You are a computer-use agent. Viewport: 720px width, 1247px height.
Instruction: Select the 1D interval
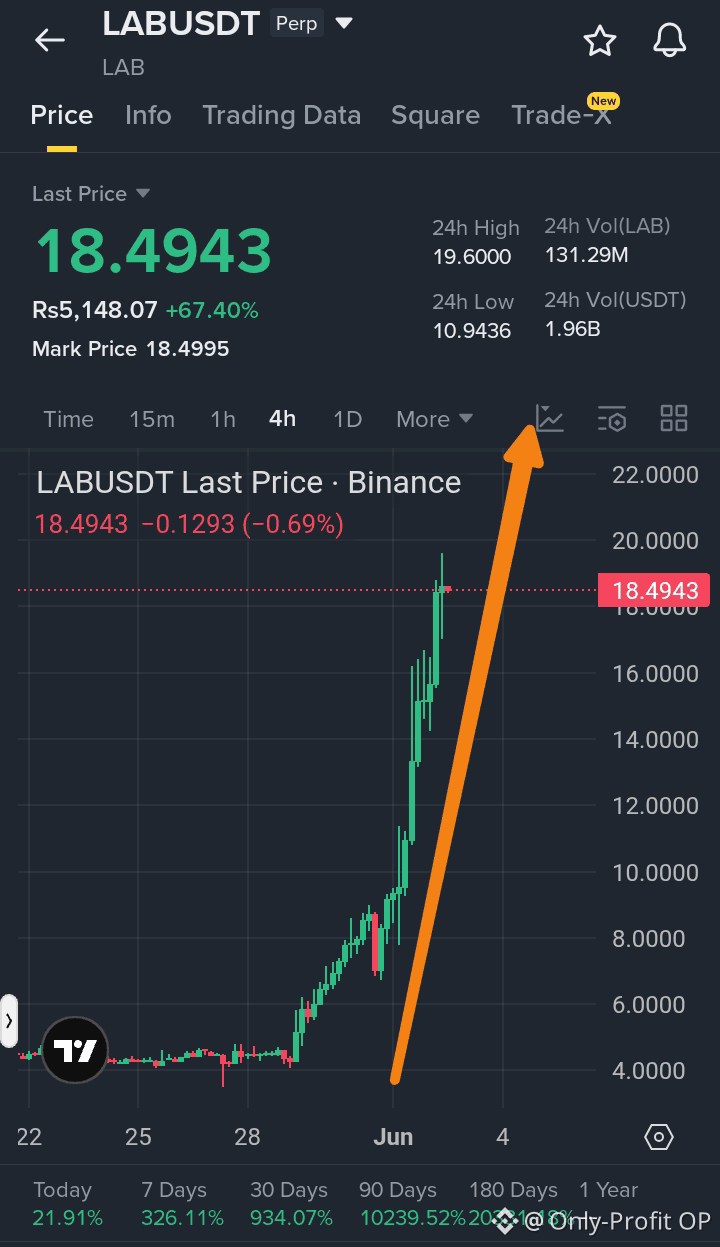[x=347, y=419]
